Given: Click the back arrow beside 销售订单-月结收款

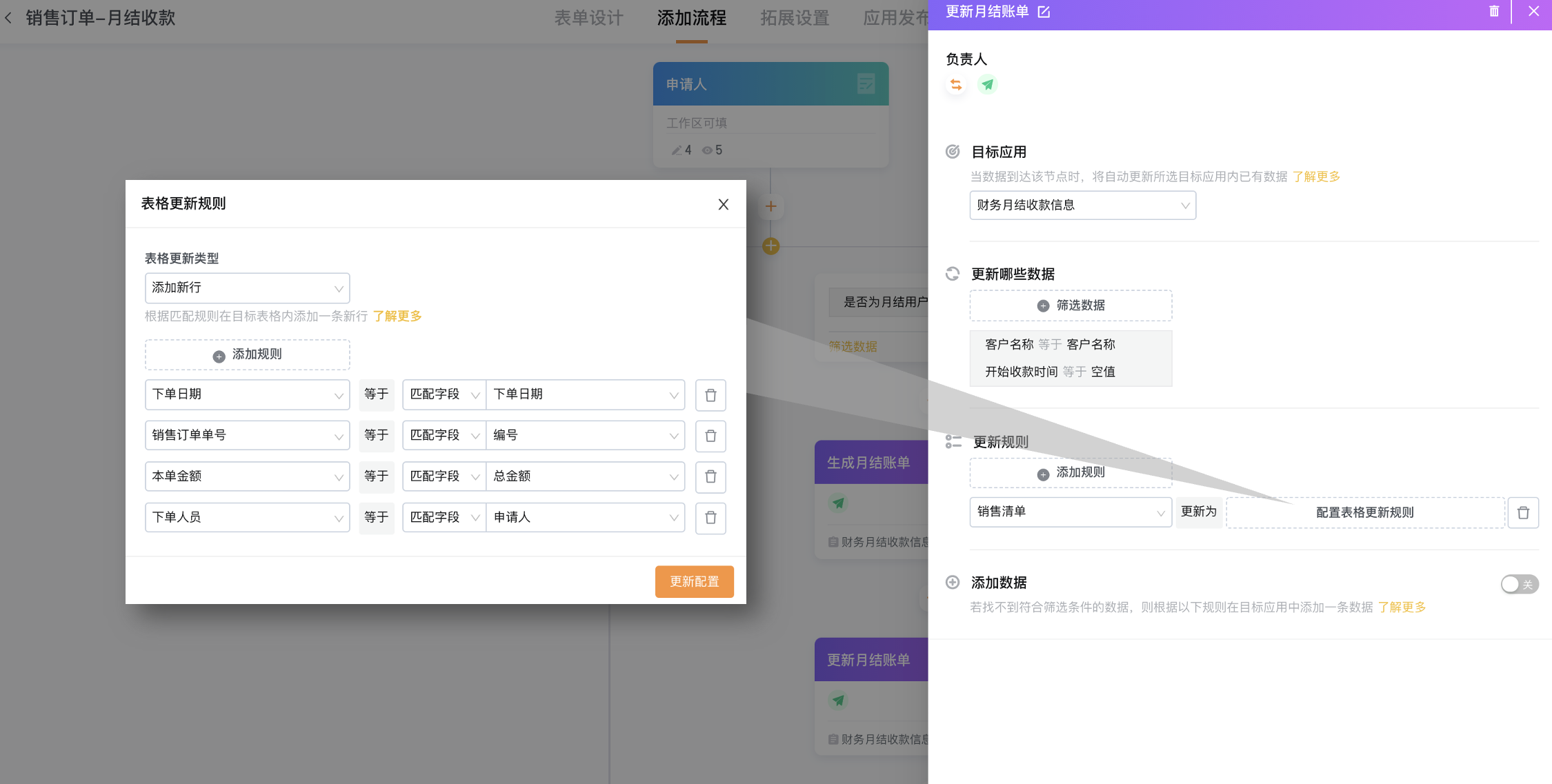Looking at the screenshot, I should coord(8,18).
